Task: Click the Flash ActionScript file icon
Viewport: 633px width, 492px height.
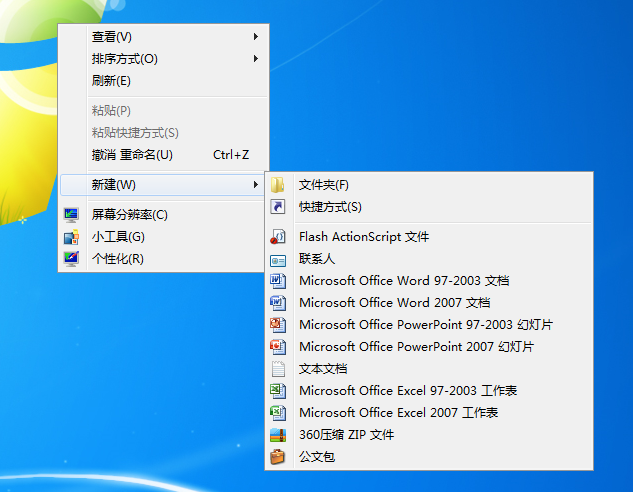Action: pos(278,237)
